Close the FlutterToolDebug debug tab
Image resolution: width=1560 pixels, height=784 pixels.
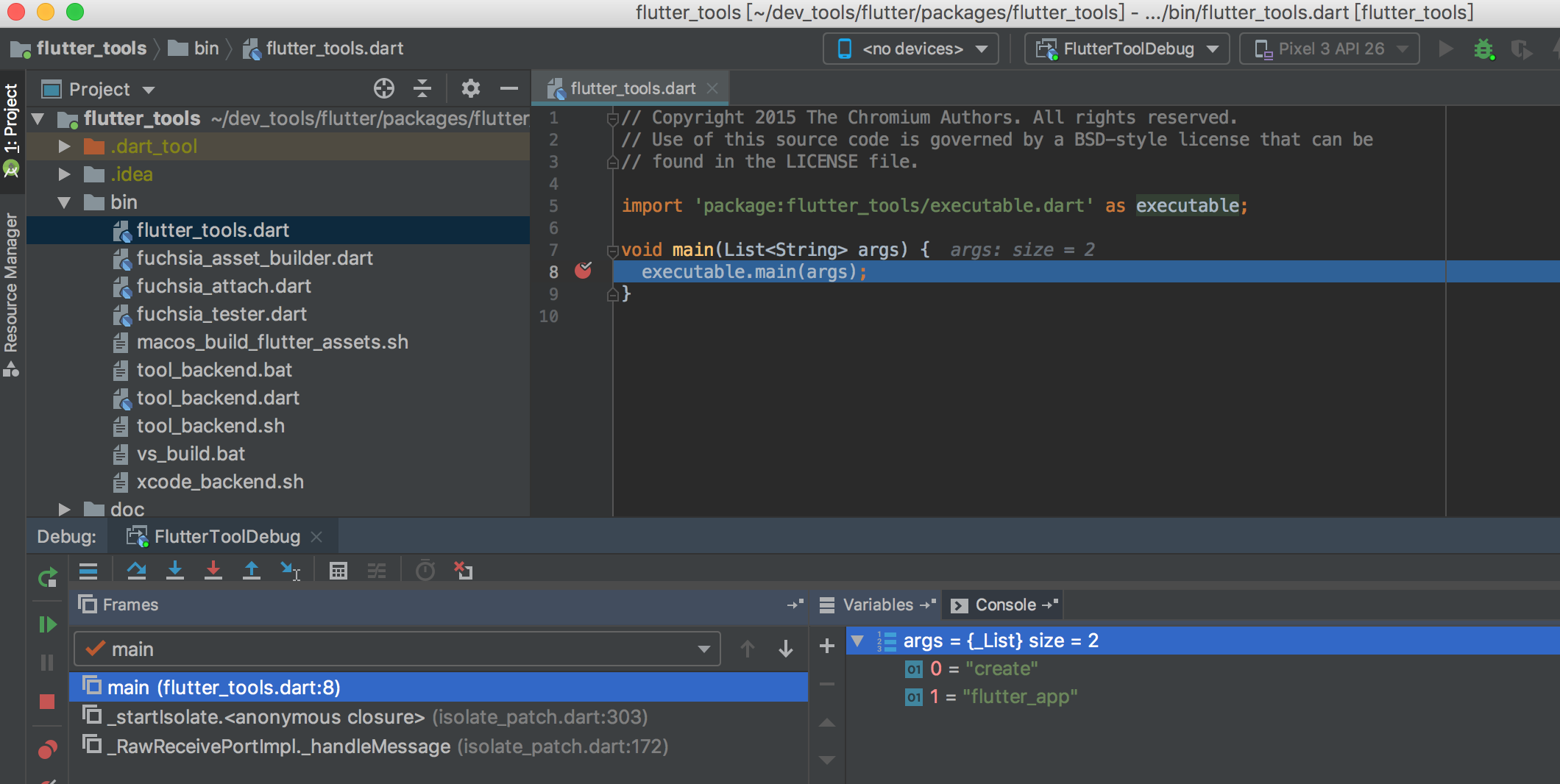tap(316, 537)
